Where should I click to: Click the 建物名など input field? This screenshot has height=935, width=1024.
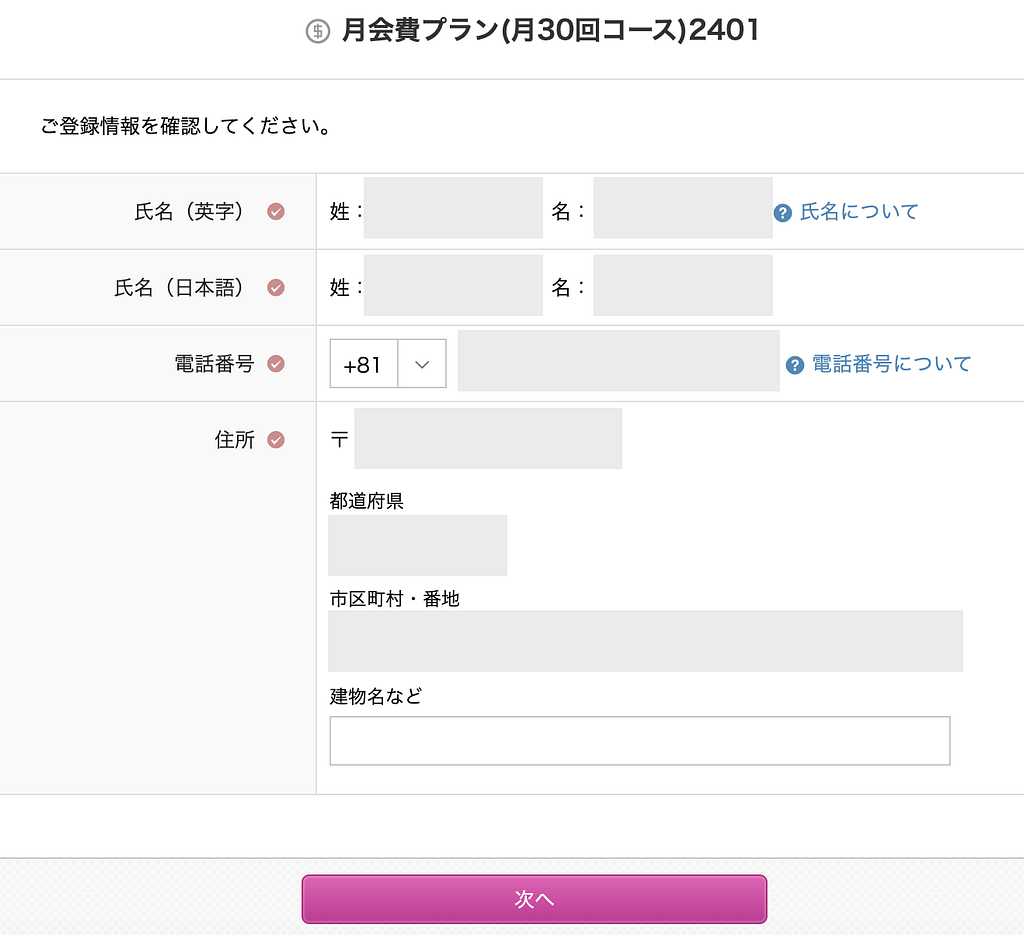coord(639,741)
